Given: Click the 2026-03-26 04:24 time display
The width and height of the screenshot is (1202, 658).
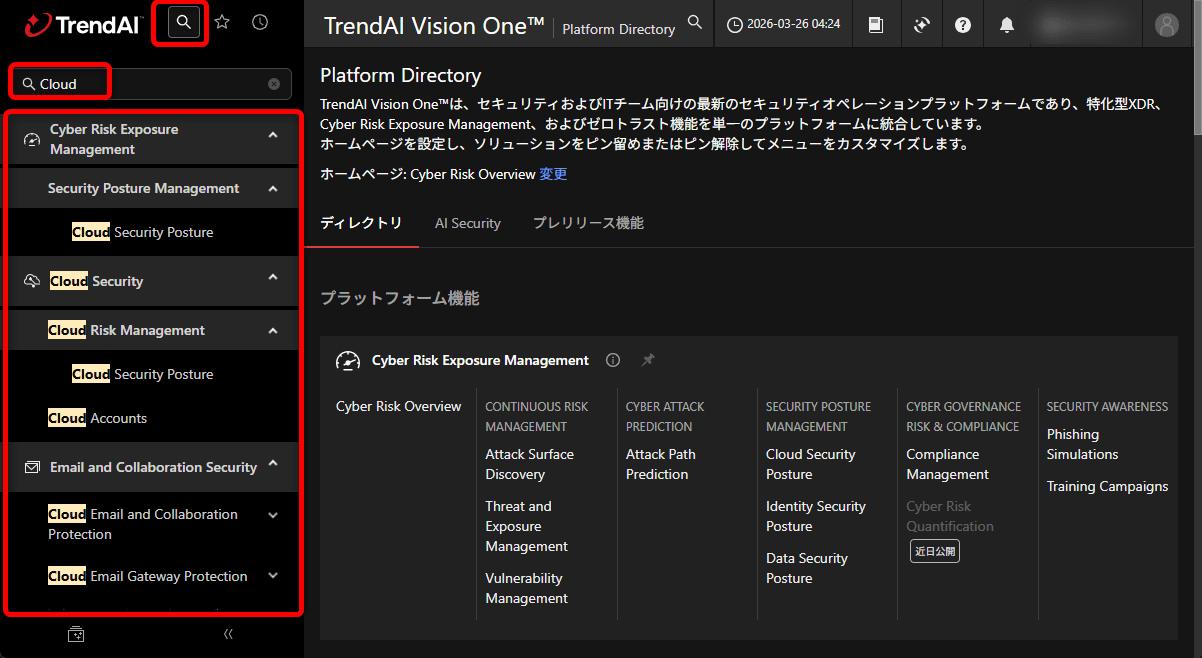Looking at the screenshot, I should coord(783,24).
